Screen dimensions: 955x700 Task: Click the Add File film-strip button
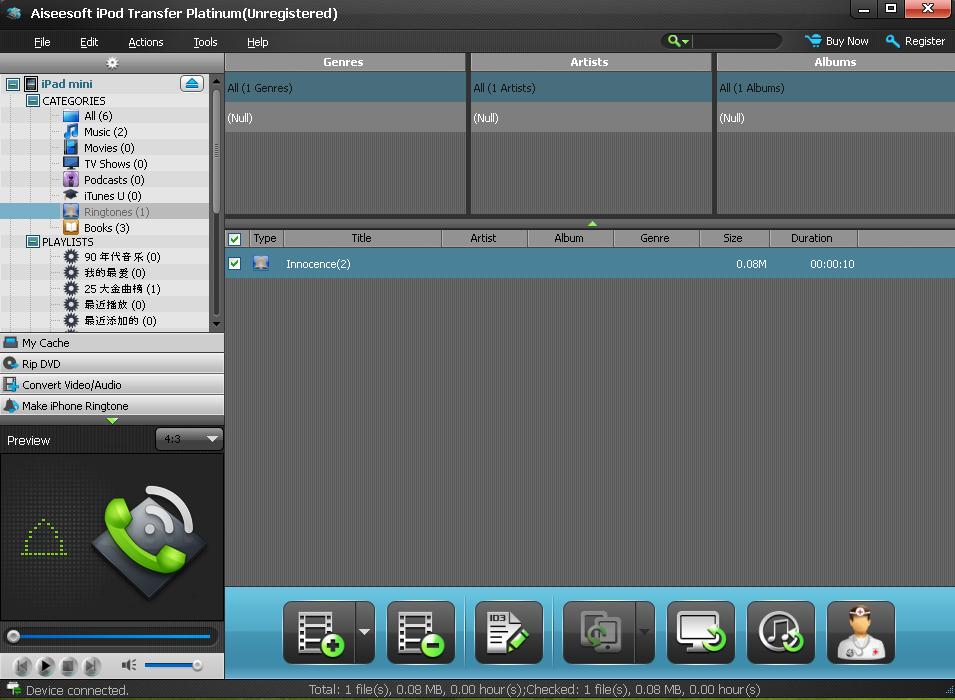pos(320,632)
